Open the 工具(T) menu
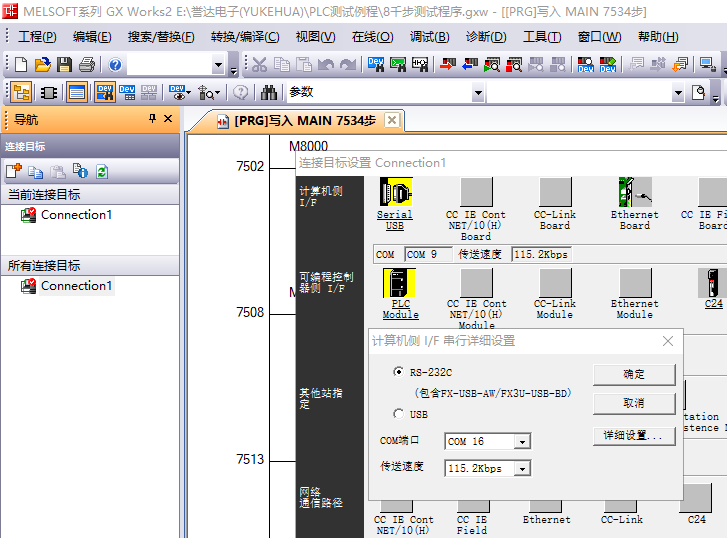 (542, 37)
